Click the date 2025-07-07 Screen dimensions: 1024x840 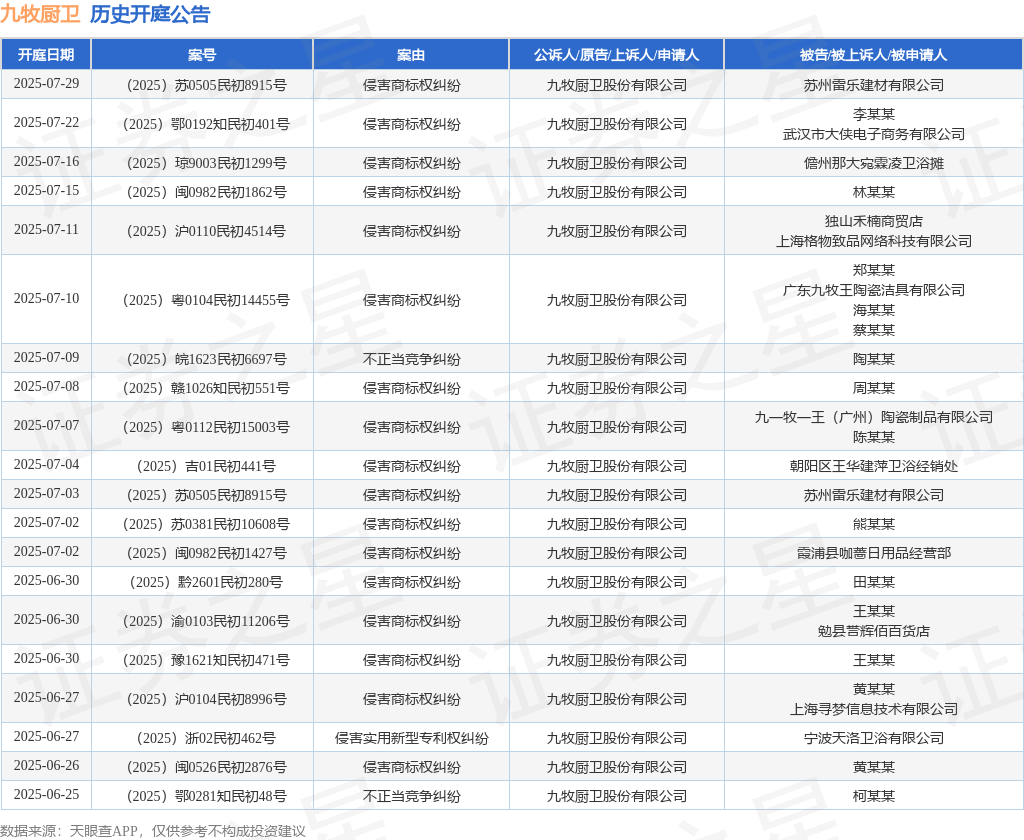pyautogui.click(x=46, y=426)
